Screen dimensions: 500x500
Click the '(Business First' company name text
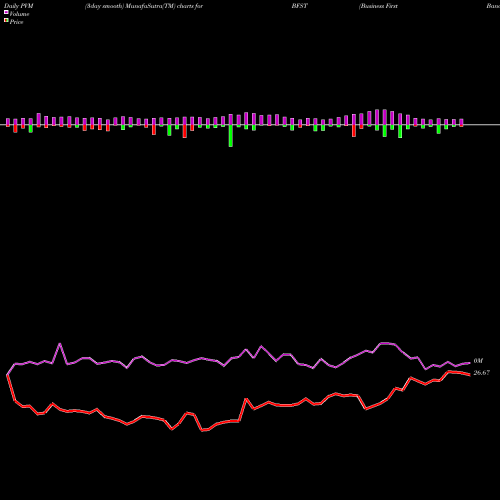[378, 6]
